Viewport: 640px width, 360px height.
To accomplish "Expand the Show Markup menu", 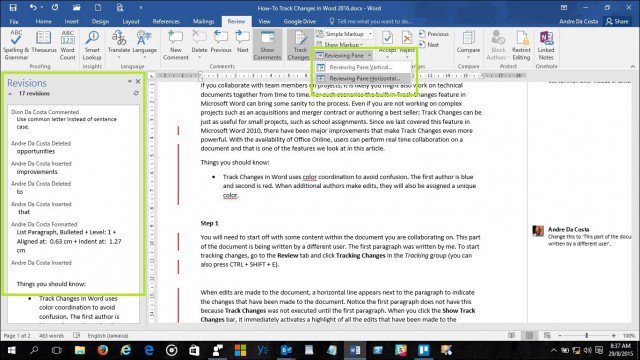I will point(340,44).
